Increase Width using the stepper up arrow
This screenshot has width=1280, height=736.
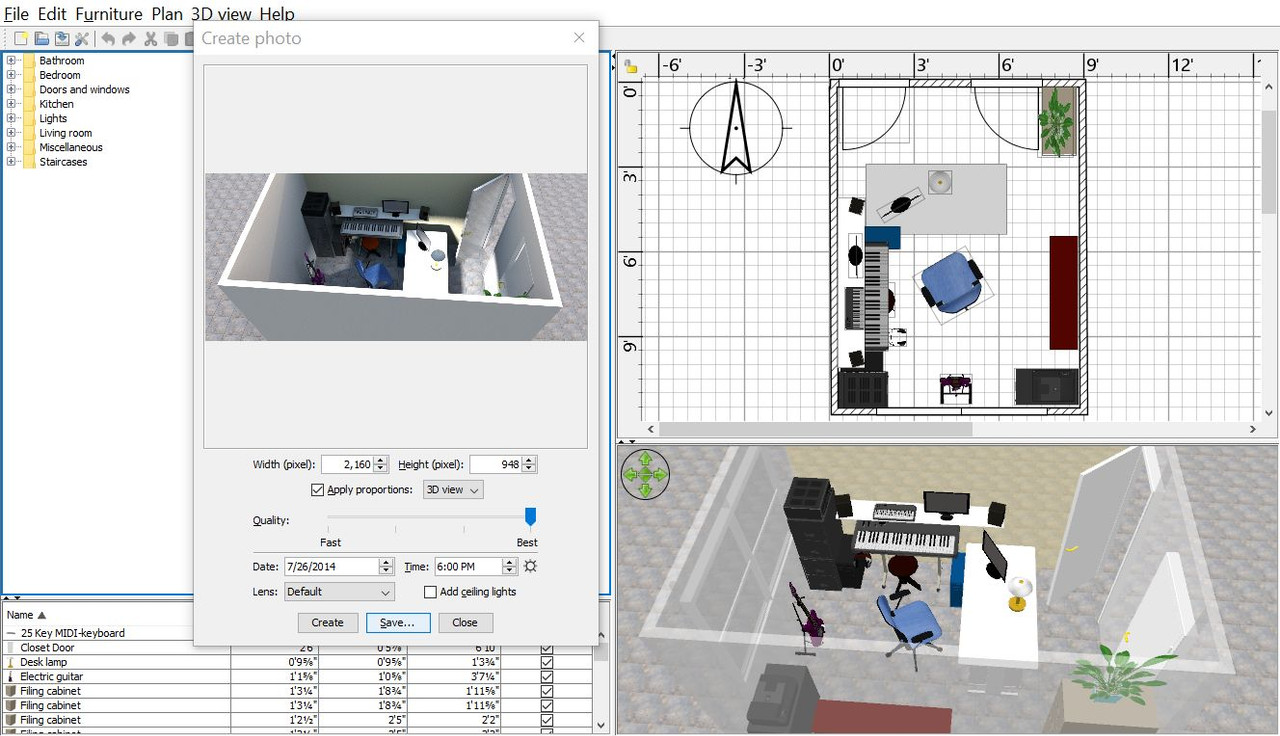381,460
